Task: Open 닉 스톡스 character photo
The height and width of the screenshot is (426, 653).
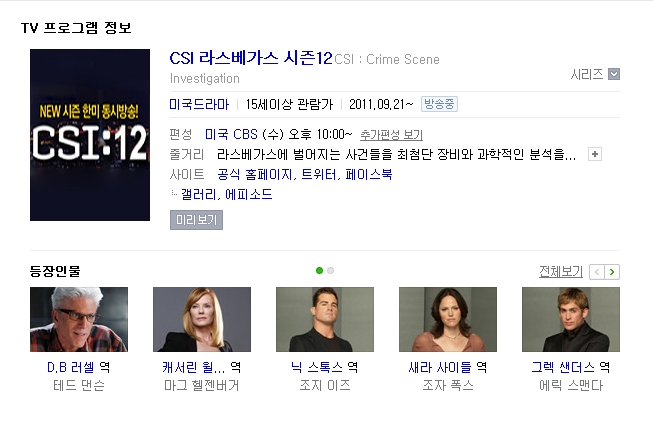Action: pos(325,319)
